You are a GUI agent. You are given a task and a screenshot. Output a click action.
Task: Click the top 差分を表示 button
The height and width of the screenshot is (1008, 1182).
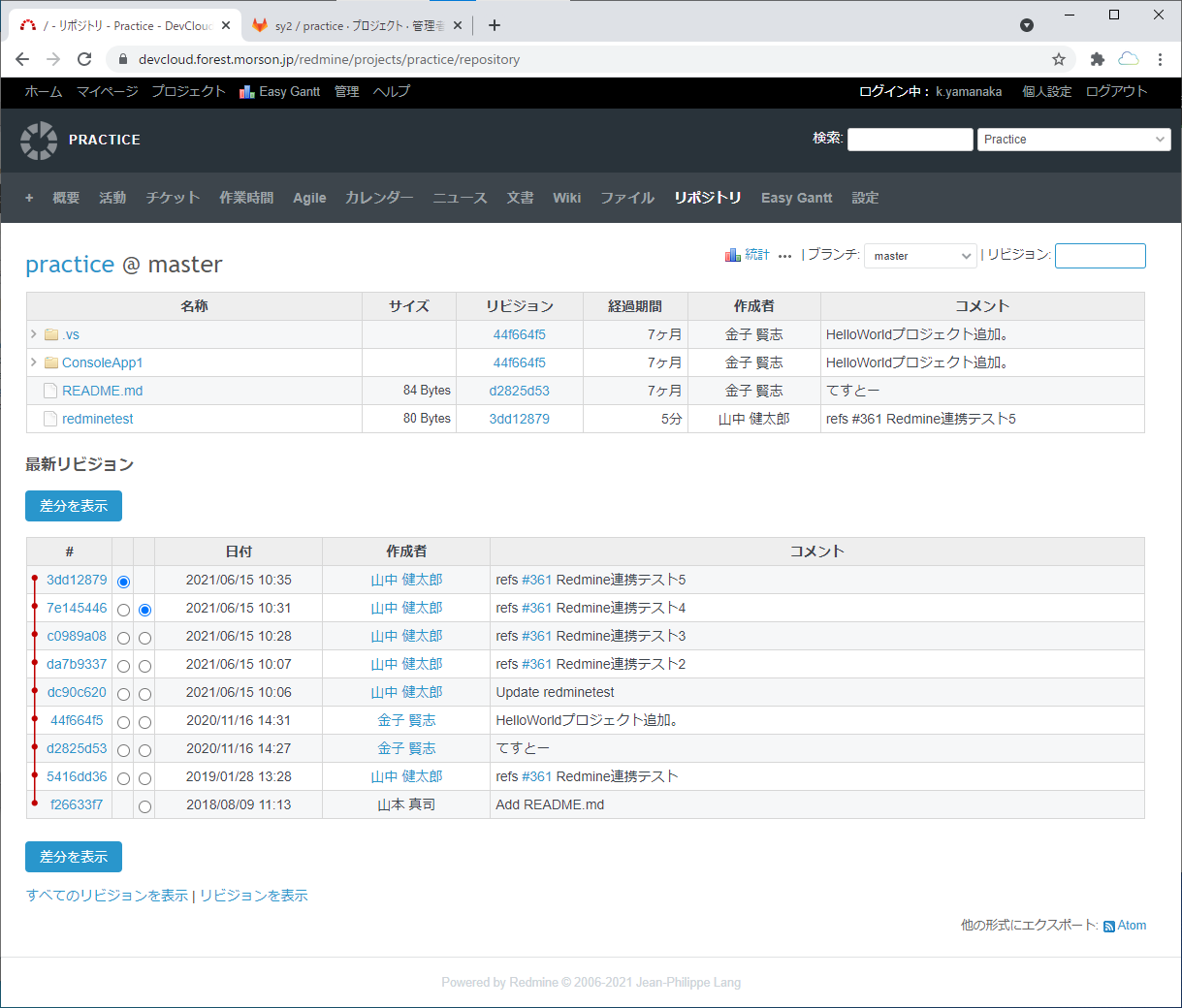[x=74, y=506]
